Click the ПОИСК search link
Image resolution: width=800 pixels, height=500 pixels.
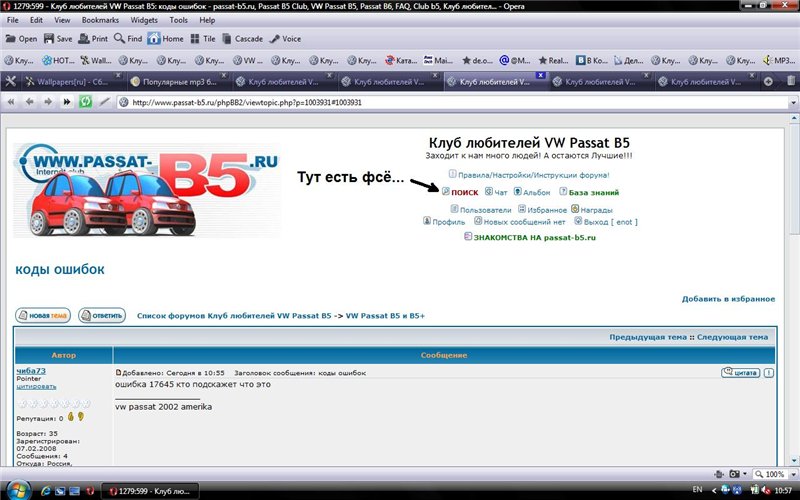[464, 192]
